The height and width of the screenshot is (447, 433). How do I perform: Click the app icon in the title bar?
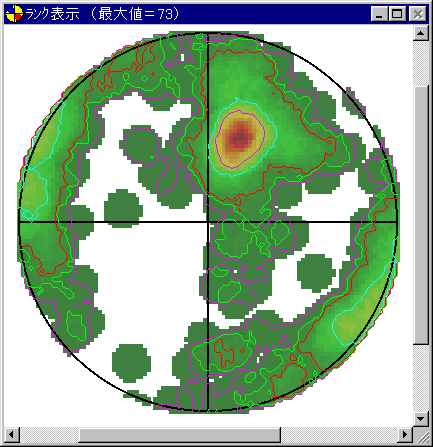(x=14, y=14)
